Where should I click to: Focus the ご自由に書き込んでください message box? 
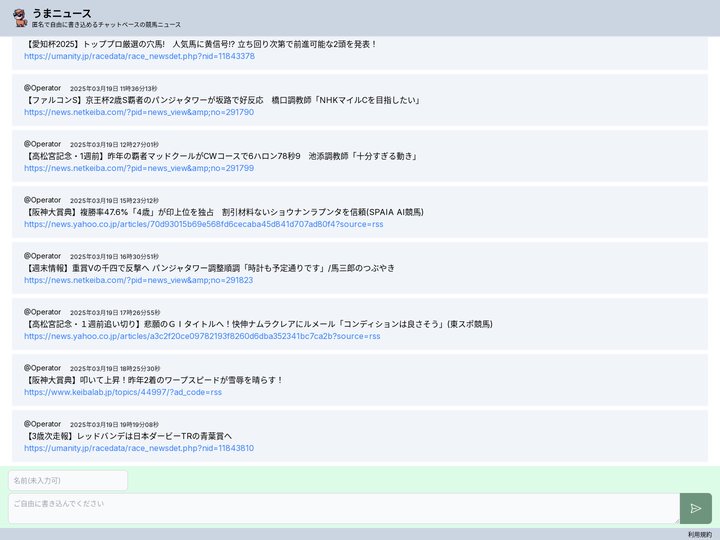(x=344, y=508)
